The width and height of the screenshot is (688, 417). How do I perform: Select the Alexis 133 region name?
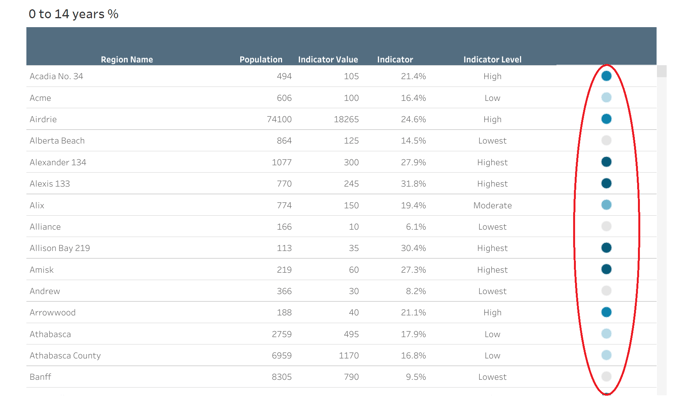coord(49,184)
